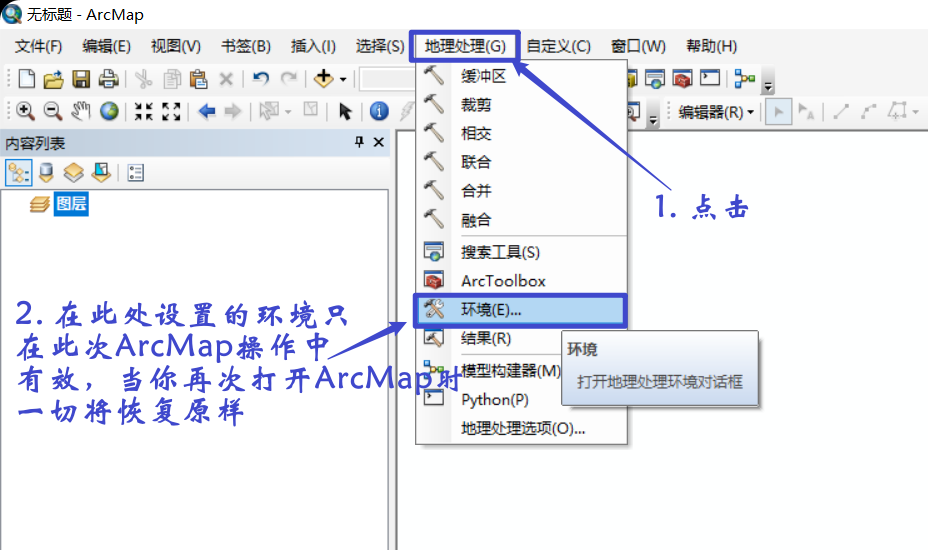Click the Copy icon
This screenshot has height=550, width=928.
click(x=172, y=79)
